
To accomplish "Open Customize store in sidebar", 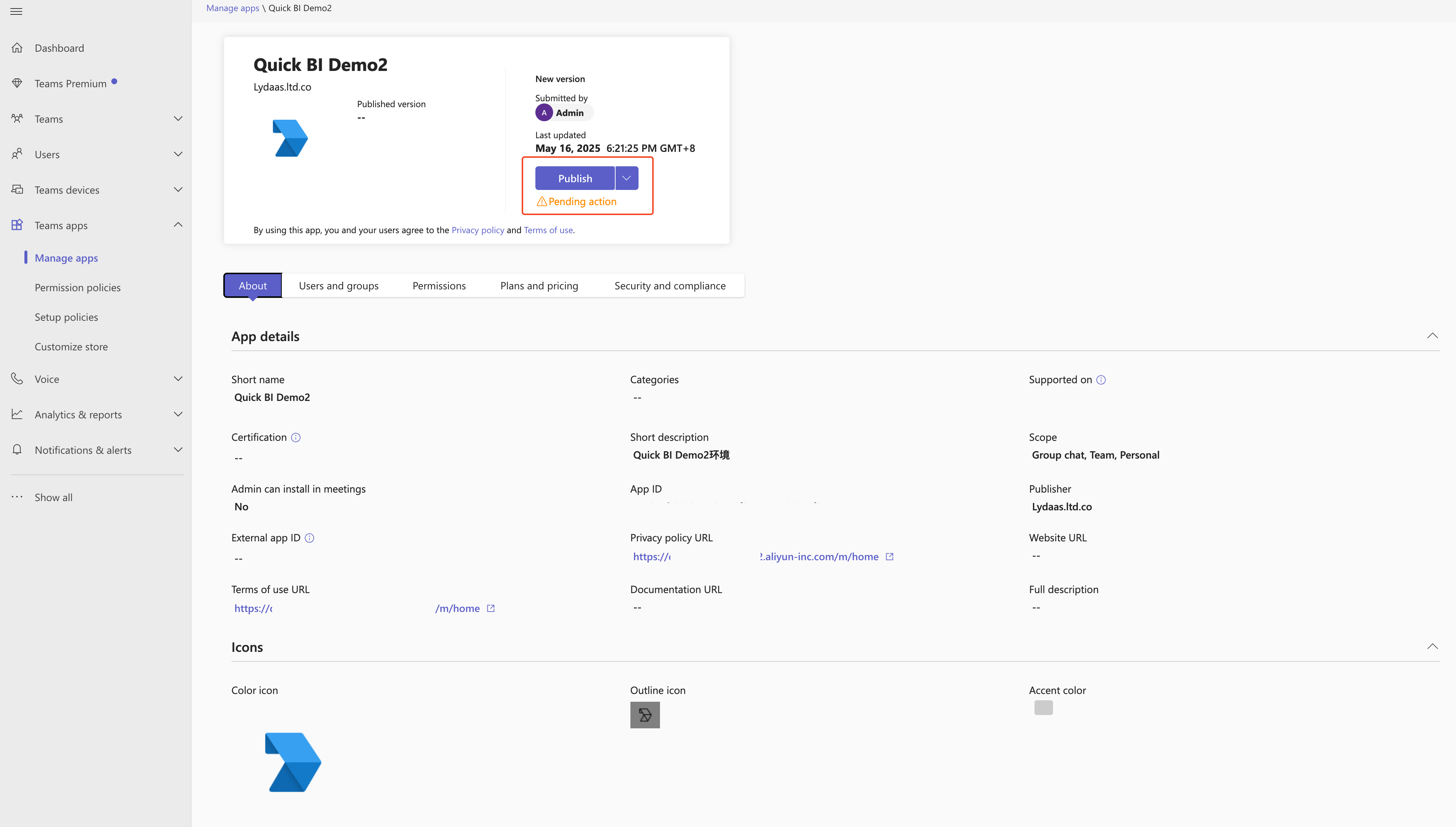I will click(x=71, y=347).
